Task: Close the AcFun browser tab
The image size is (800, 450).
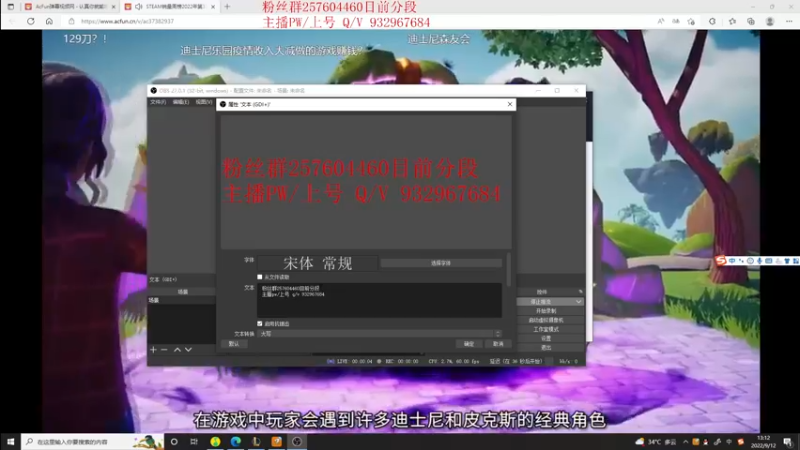Action: [113, 7]
